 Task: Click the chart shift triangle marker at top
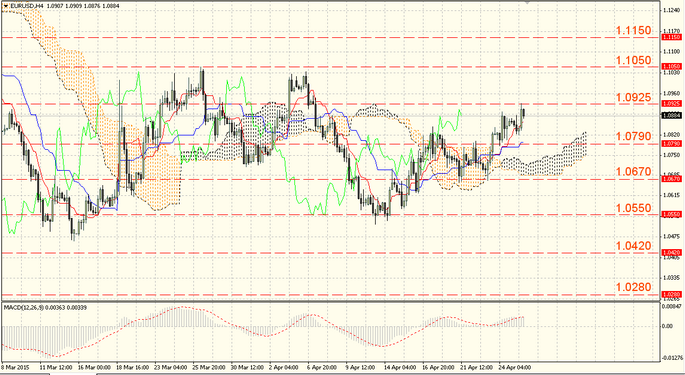pyautogui.click(x=527, y=2)
